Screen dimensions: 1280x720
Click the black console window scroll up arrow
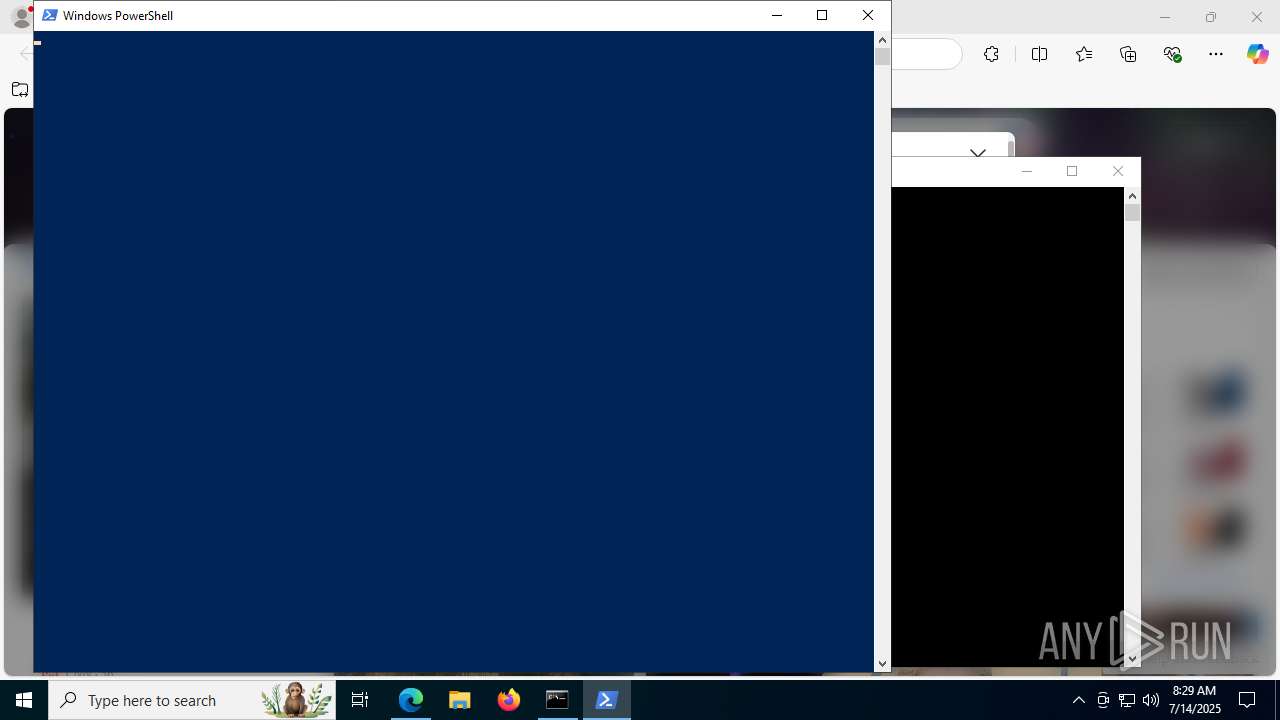[x=1132, y=195]
